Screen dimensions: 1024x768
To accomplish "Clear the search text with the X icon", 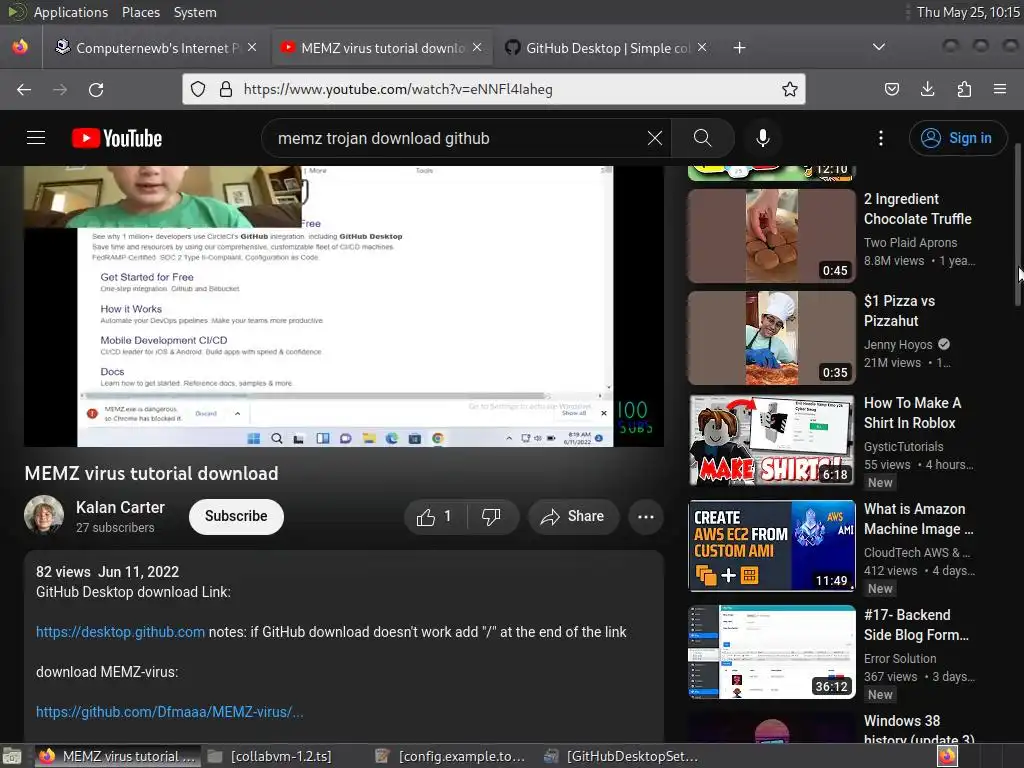I will [654, 138].
